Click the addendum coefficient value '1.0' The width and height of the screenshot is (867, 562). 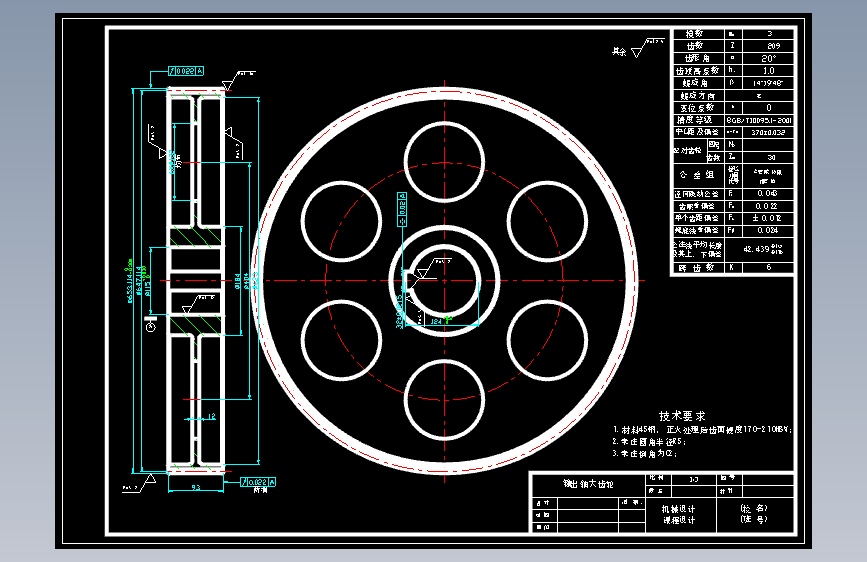[x=769, y=71]
